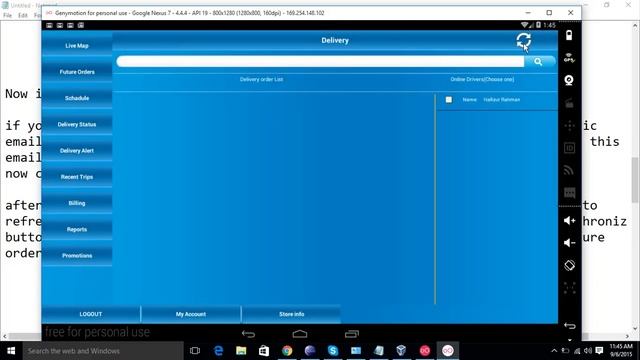
Task: Tick the checkbox beside driver Name
Action: point(449,100)
